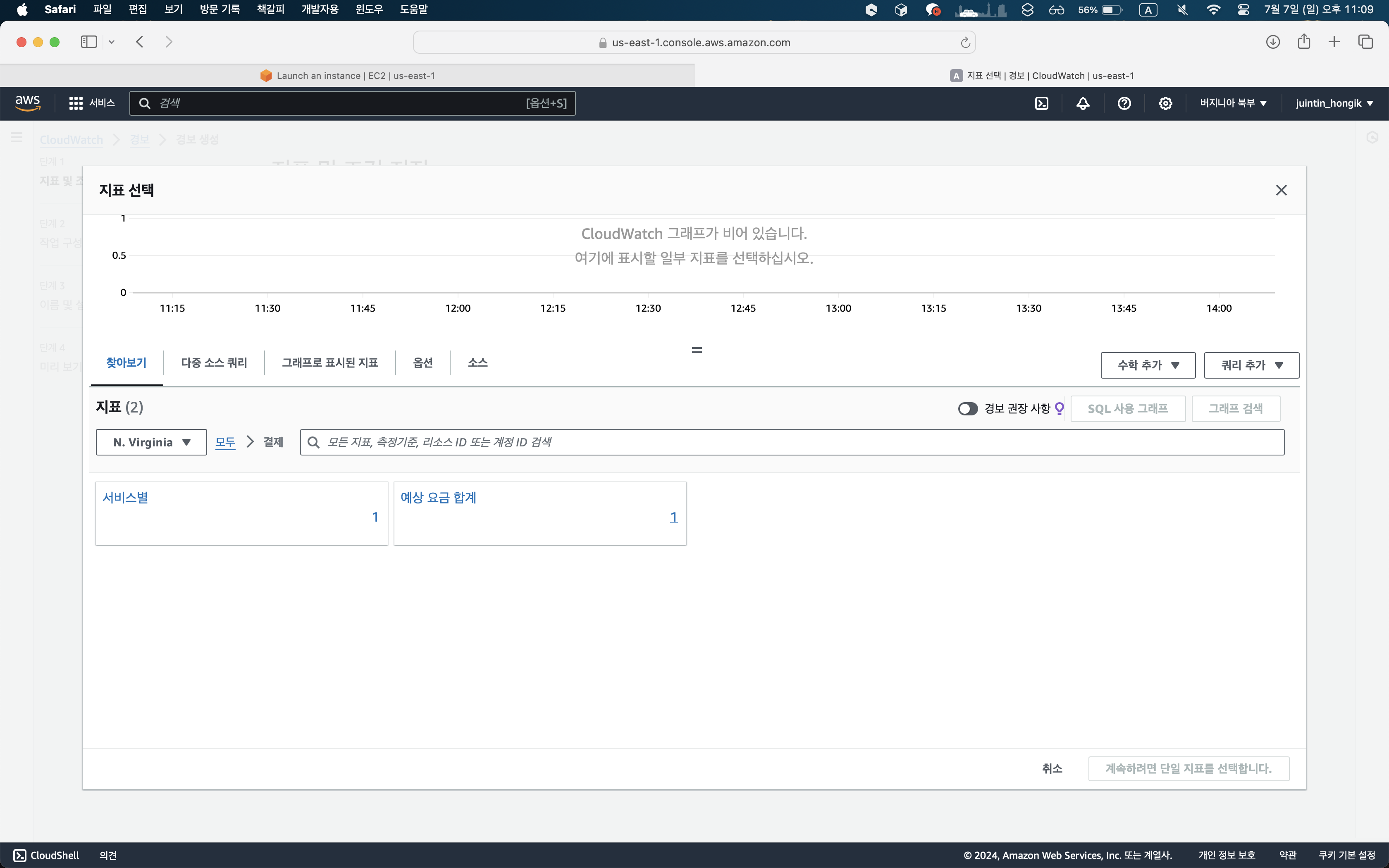Switch to the 소스 tab
The height and width of the screenshot is (868, 1389).
477,363
